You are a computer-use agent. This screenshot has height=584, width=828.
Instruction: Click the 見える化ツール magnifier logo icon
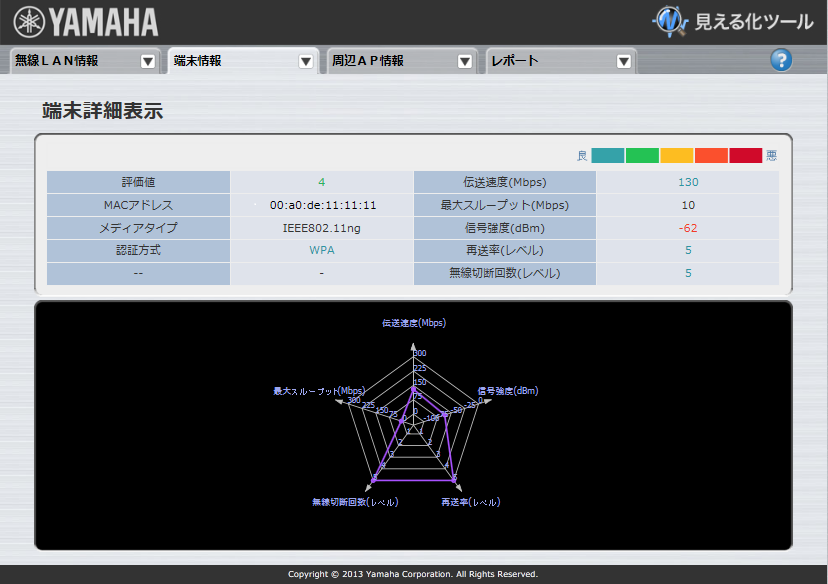(671, 20)
